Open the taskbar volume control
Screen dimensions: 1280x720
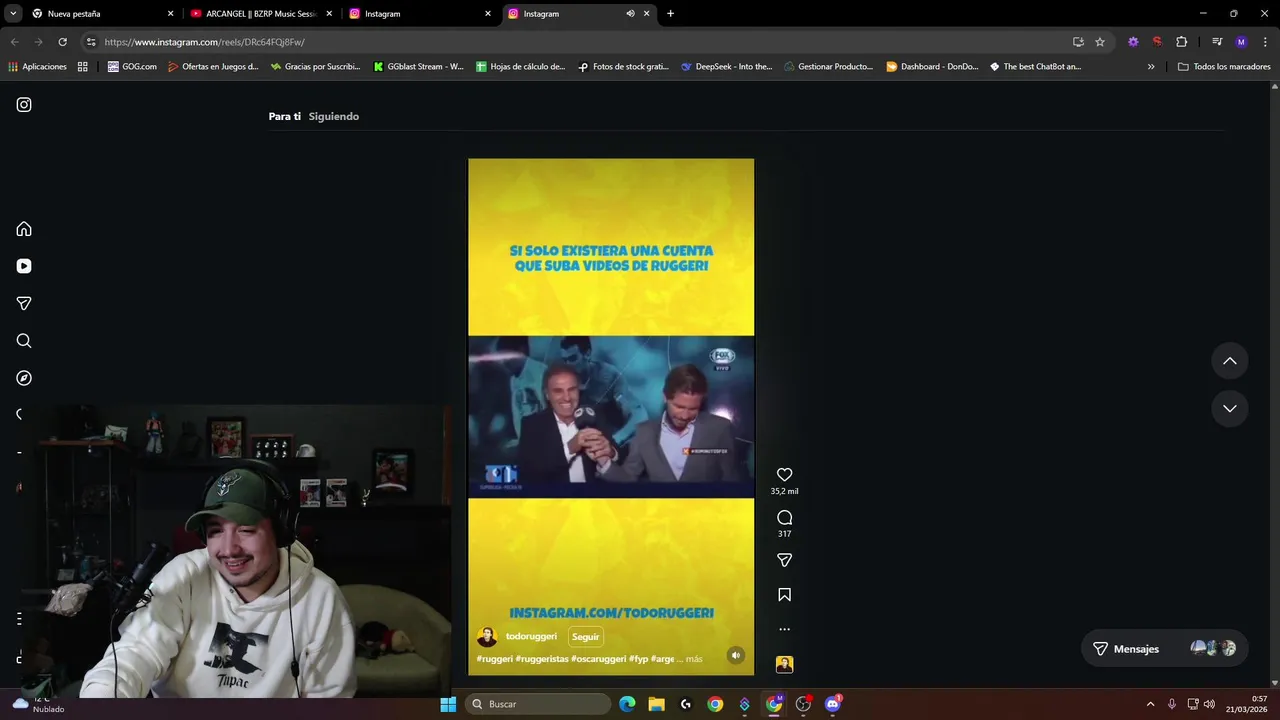1209,704
